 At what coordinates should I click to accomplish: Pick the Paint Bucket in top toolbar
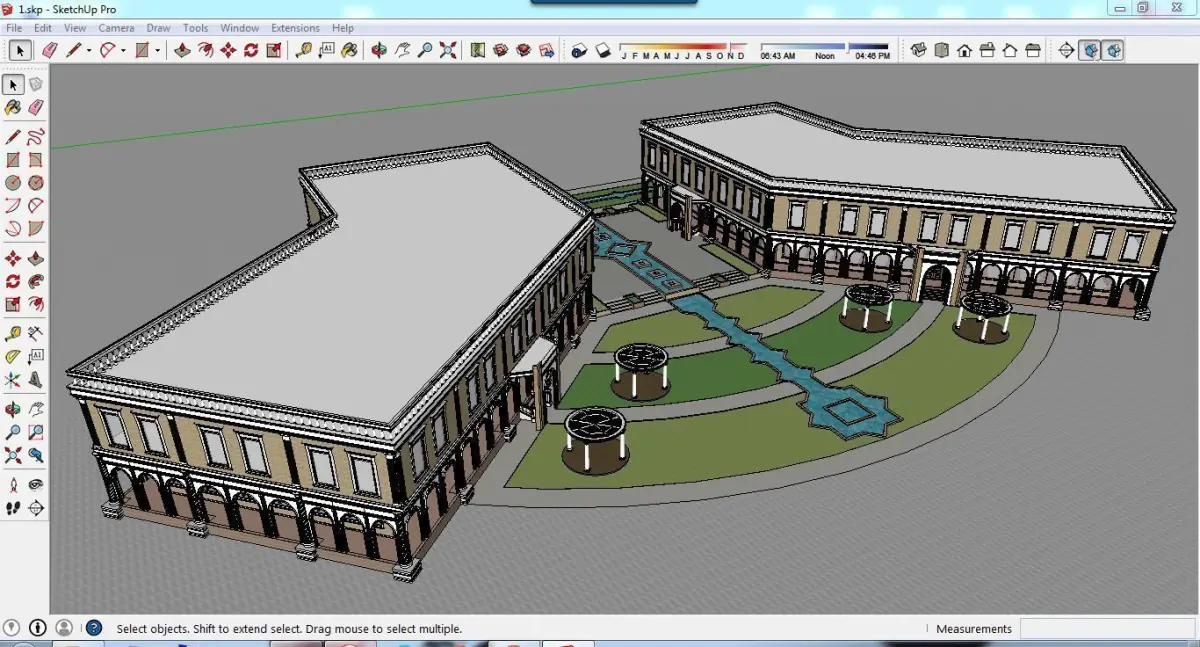[349, 50]
